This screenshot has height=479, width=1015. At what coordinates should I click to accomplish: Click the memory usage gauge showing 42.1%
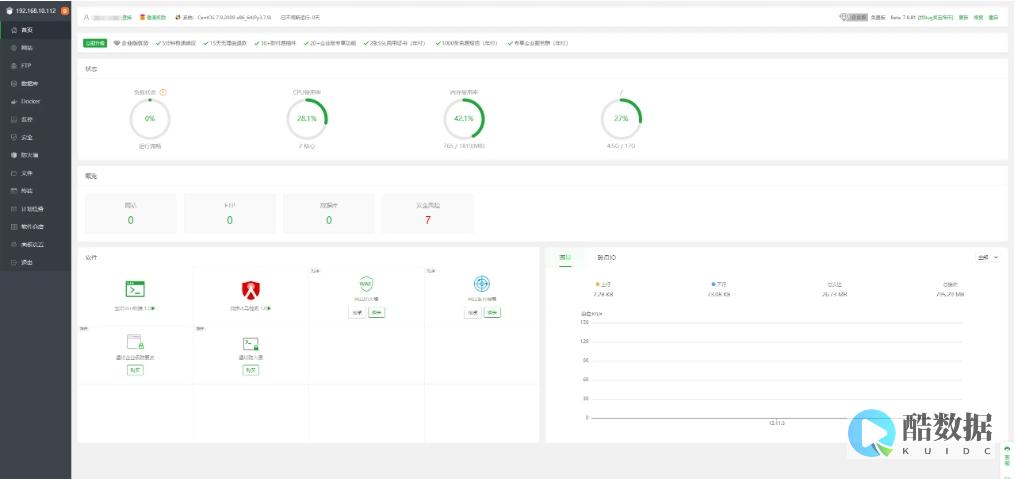point(463,119)
